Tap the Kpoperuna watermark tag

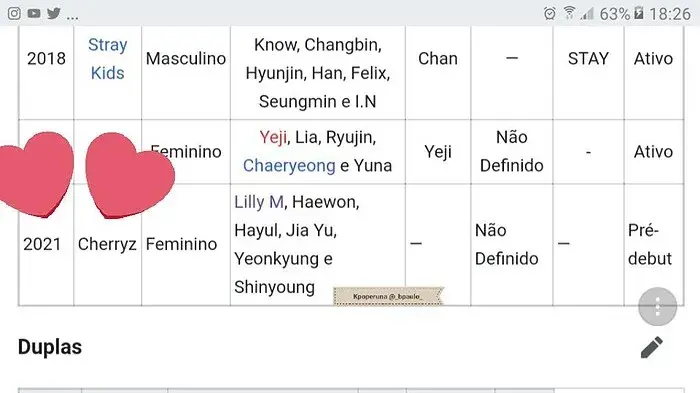[388, 297]
